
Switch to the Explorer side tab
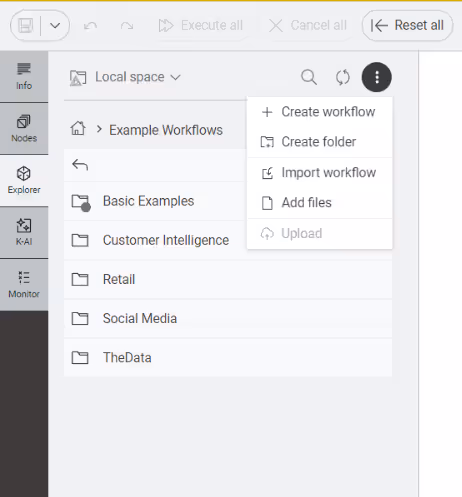click(x=24, y=181)
